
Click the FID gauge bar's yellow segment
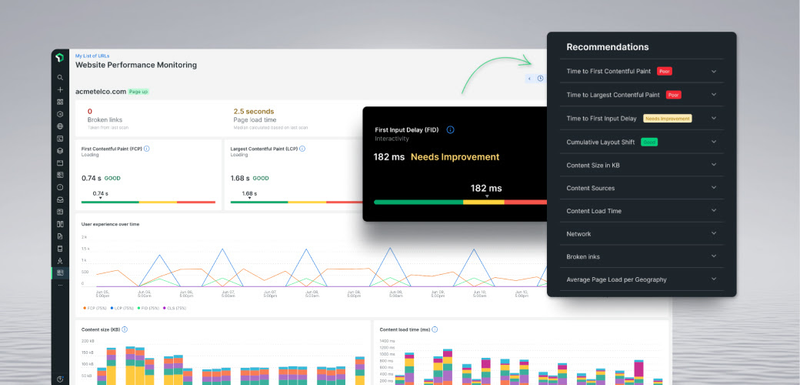[484, 202]
